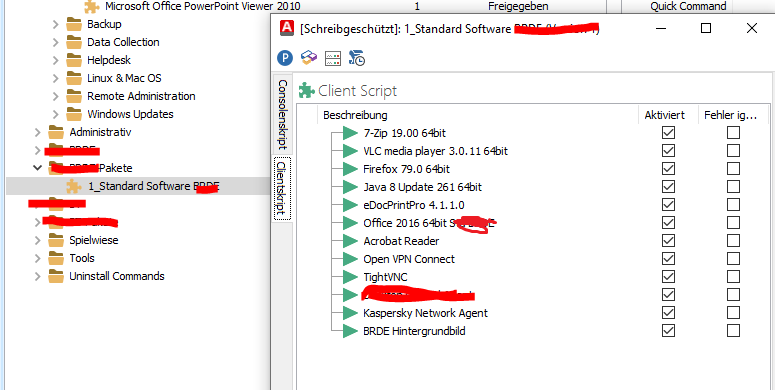775x390 pixels.
Task: Click the green arrow beside 7-Zip 19.00 64bit
Action: click(x=350, y=133)
